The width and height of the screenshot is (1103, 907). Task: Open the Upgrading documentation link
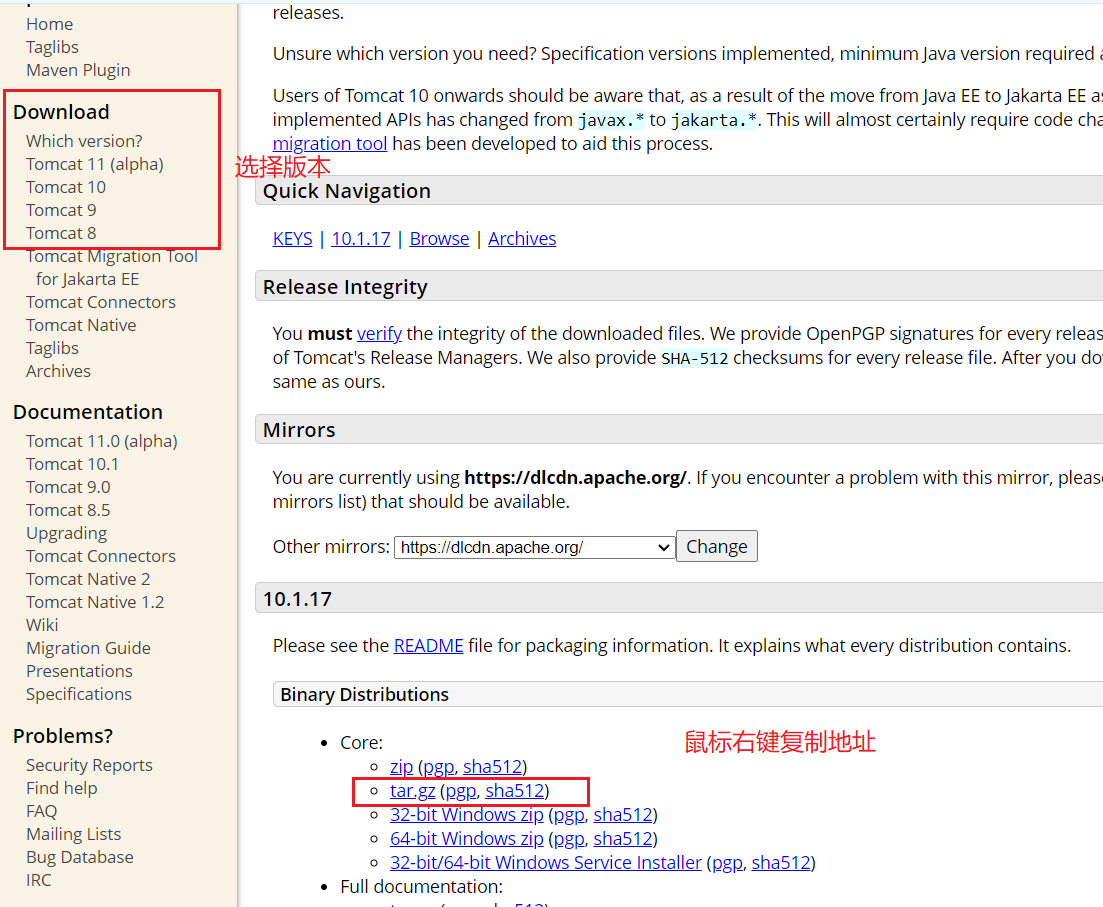tap(67, 533)
